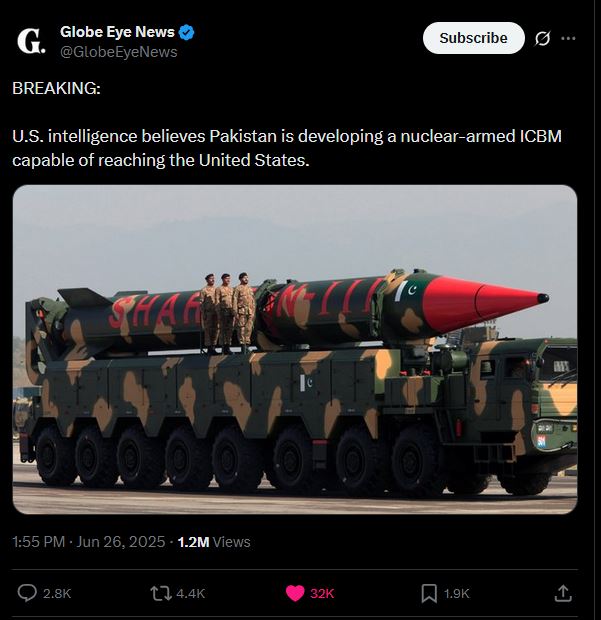Click the Subscribe button
Viewport: 601px width, 620px height.
click(473, 38)
